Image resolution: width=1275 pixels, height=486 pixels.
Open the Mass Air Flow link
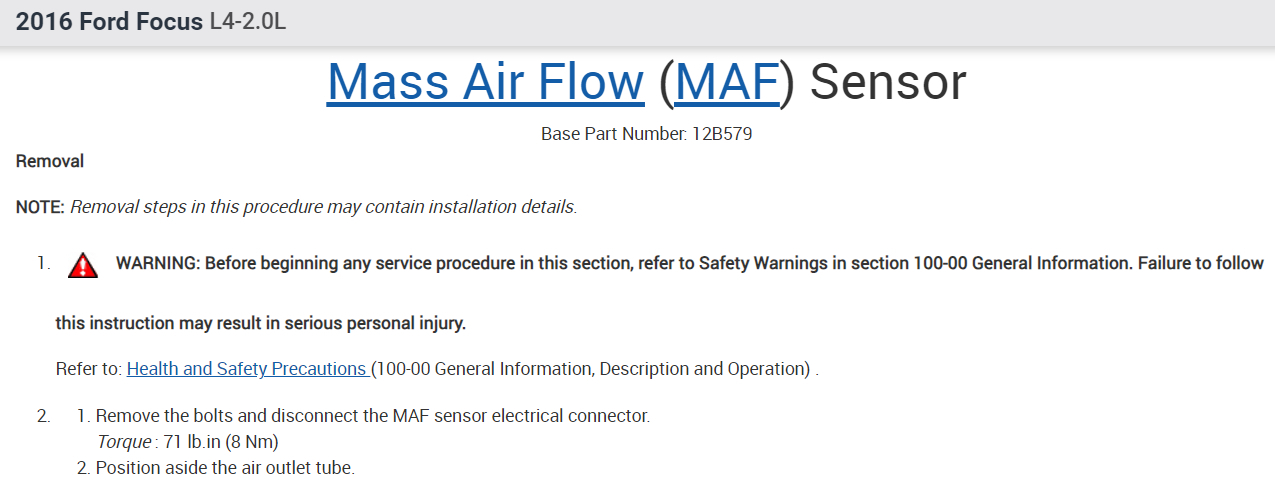[x=485, y=82]
